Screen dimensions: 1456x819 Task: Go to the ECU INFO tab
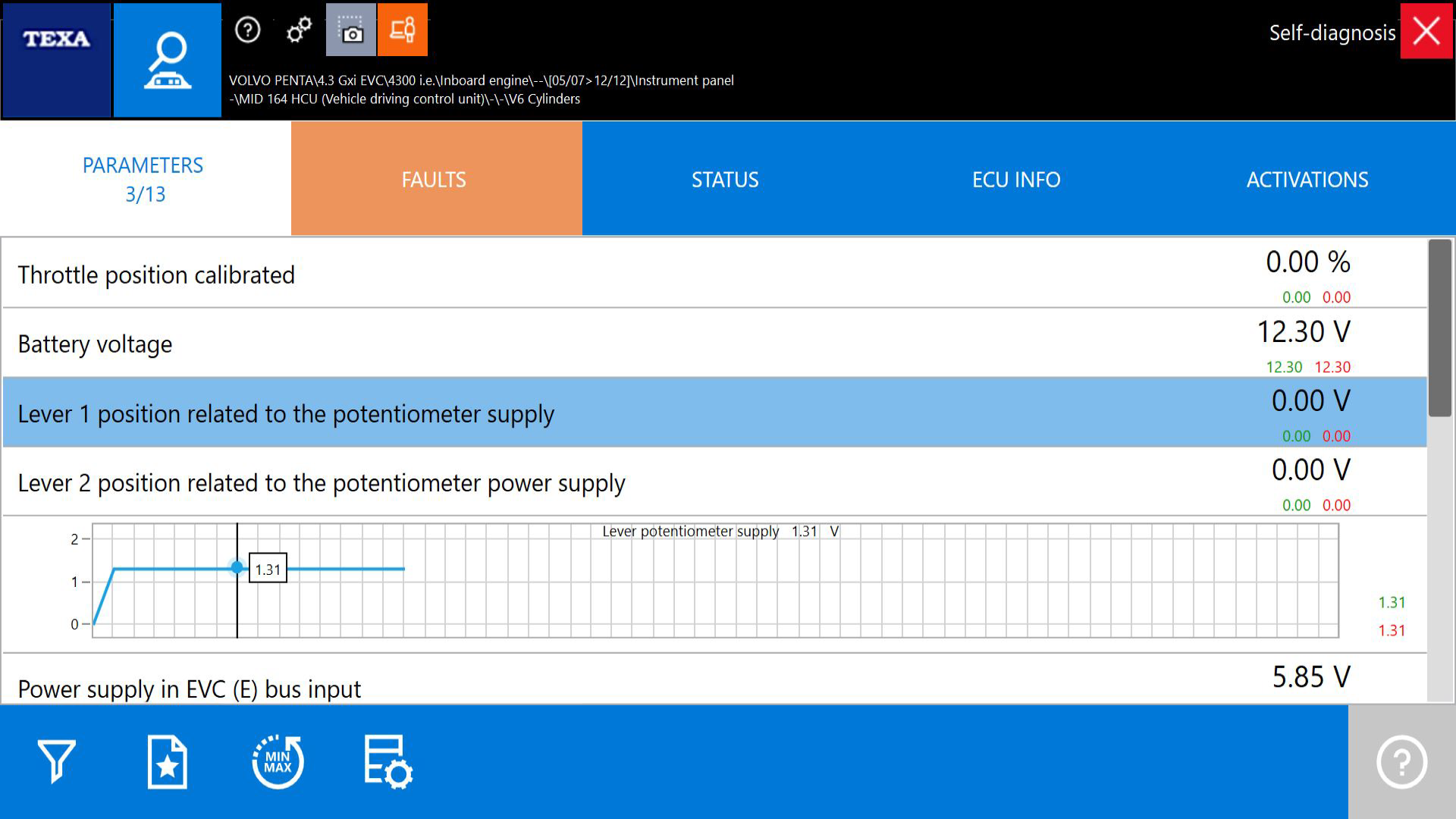click(x=1016, y=179)
